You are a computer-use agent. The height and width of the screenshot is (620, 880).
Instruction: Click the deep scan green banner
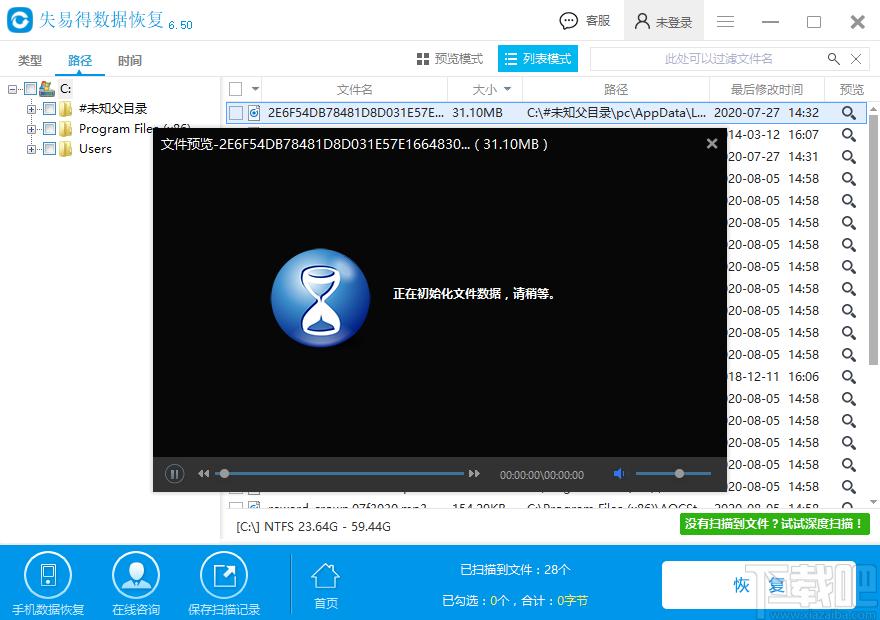774,523
